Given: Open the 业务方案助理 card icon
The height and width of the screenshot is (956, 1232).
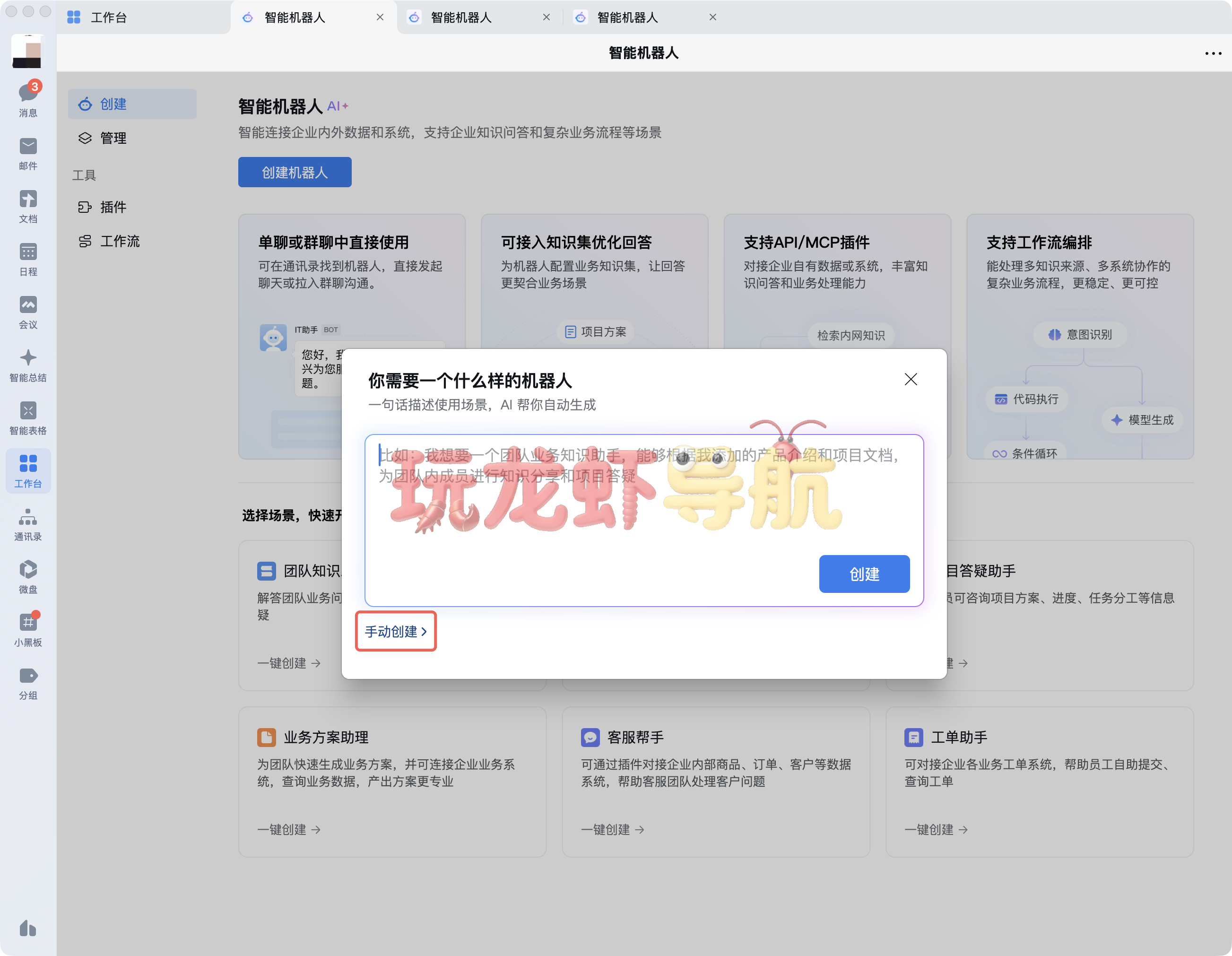Looking at the screenshot, I should pos(267,737).
